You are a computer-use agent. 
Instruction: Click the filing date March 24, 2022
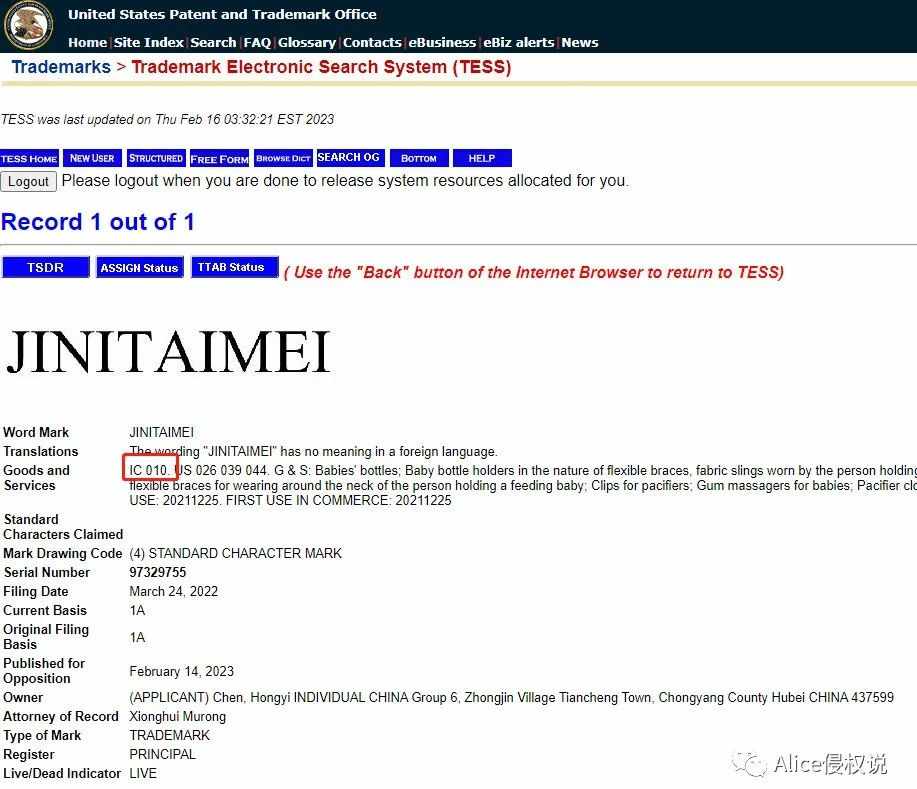tap(173, 591)
